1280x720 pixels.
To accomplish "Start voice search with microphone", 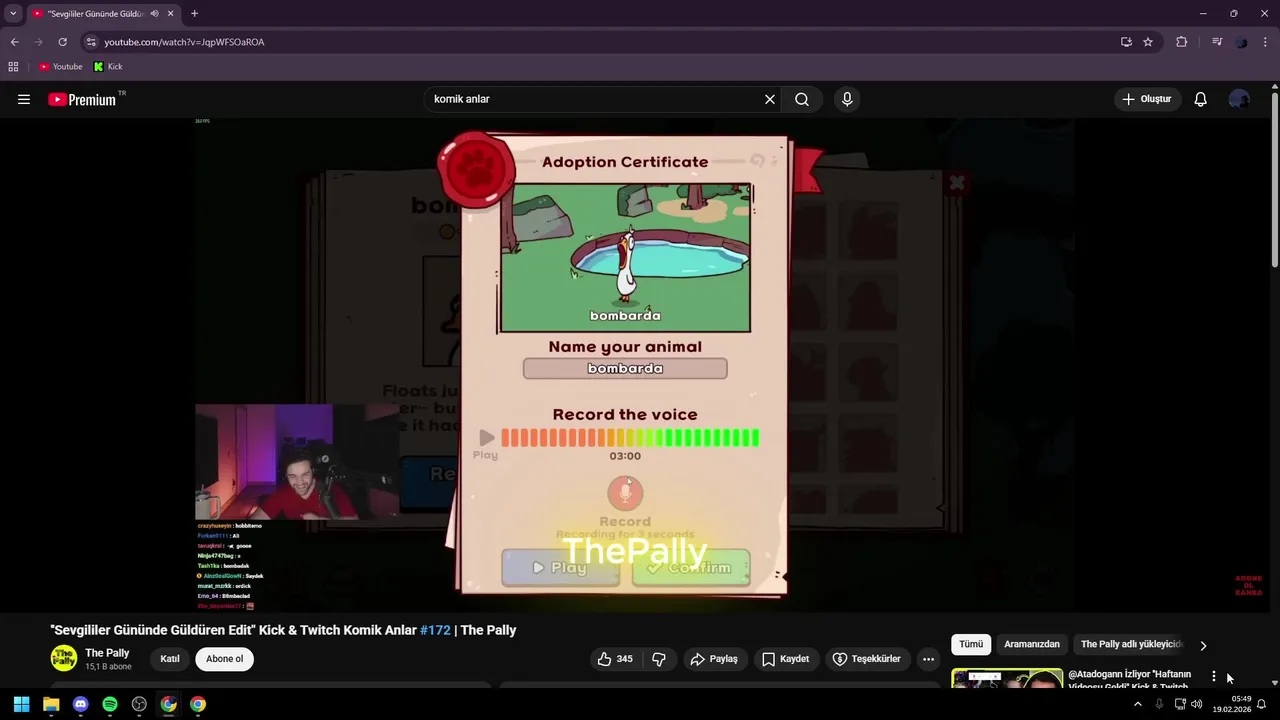I will (x=847, y=99).
